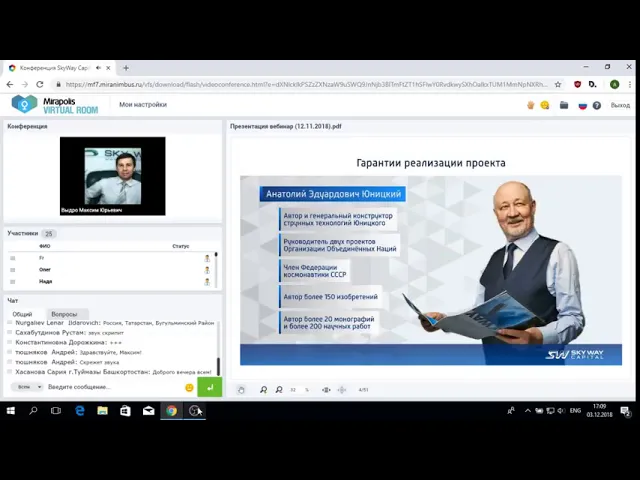The image size is (640, 480).
Task: Send message with green enter button
Action: point(210,387)
